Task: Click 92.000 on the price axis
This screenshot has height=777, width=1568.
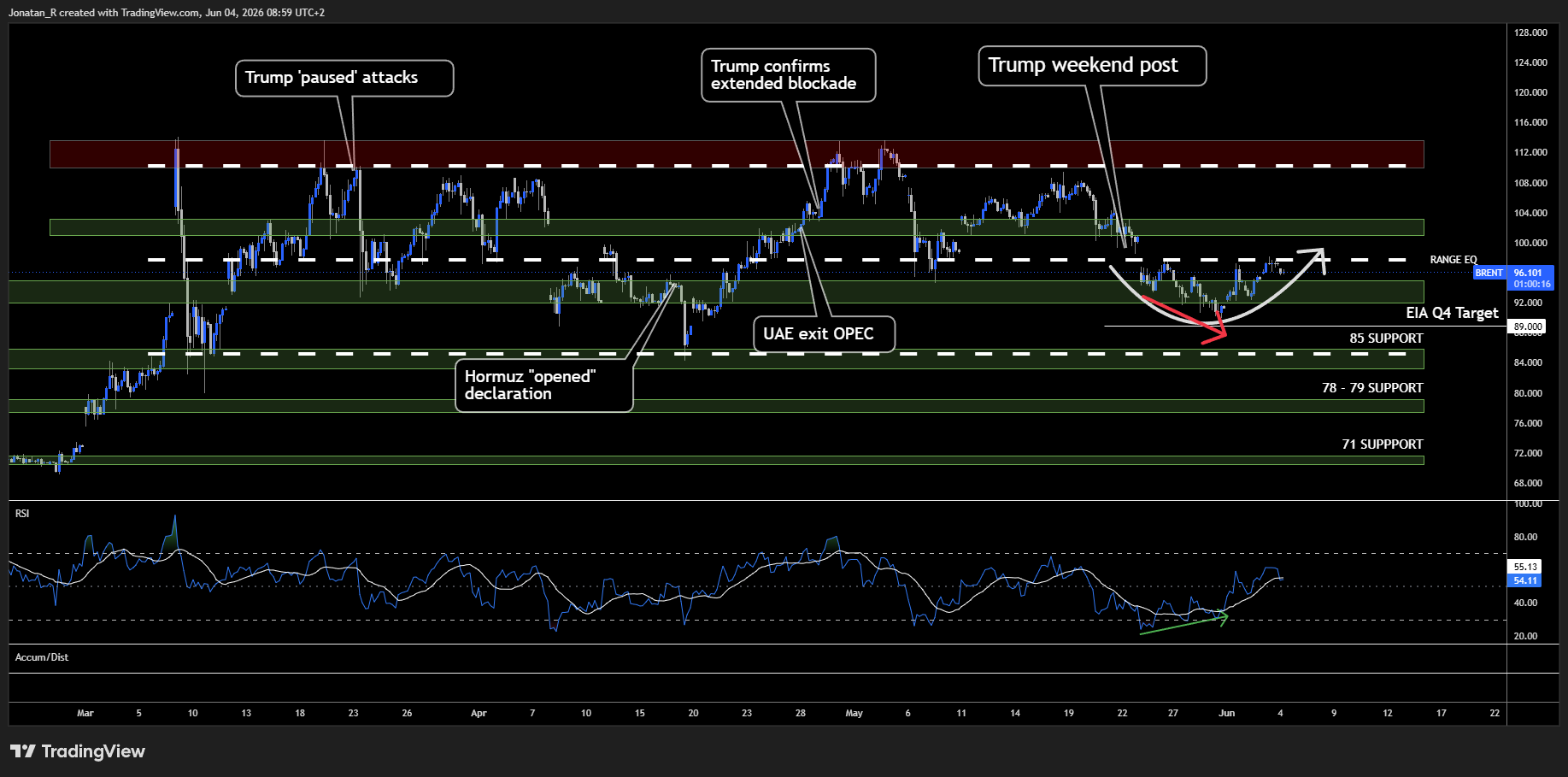Action: [1528, 303]
